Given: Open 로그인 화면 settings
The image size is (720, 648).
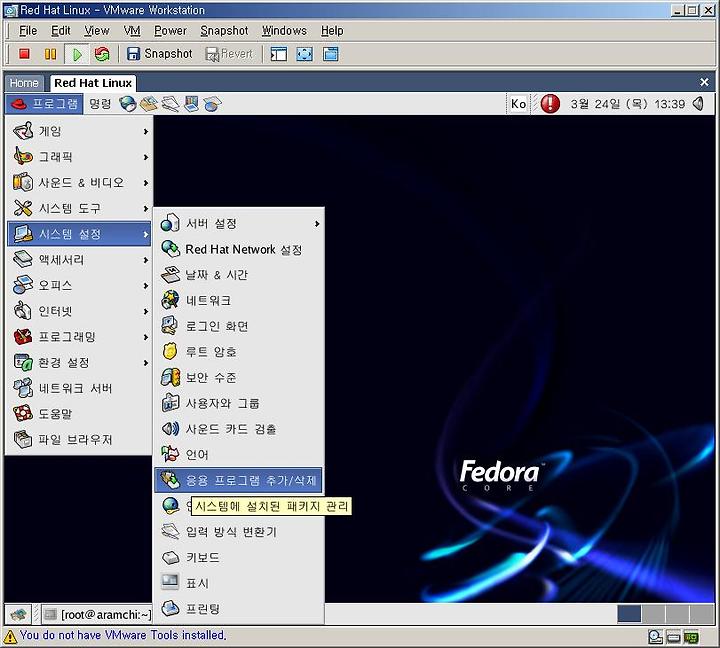Looking at the screenshot, I should [x=239, y=327].
